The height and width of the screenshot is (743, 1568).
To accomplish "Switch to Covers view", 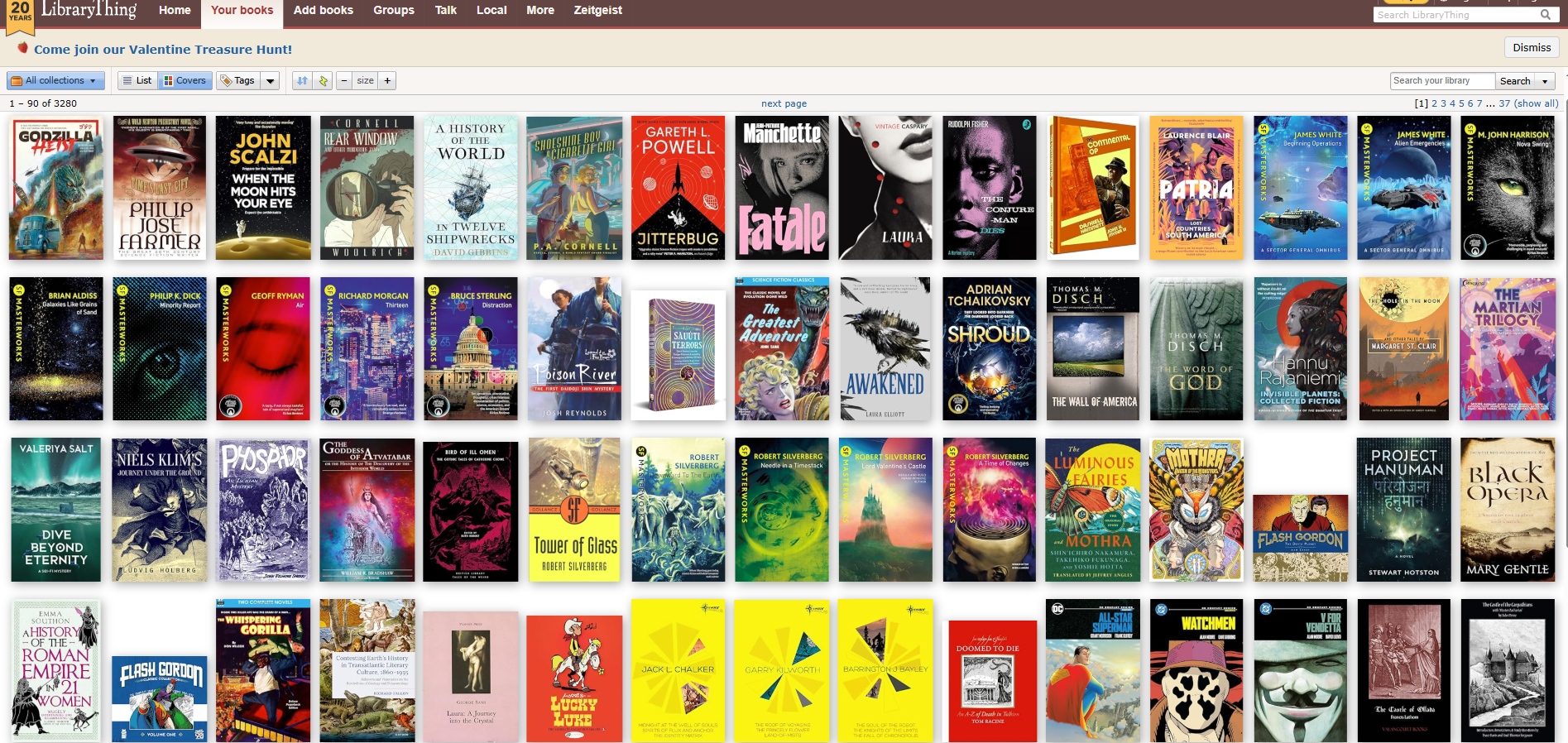I will [x=185, y=80].
